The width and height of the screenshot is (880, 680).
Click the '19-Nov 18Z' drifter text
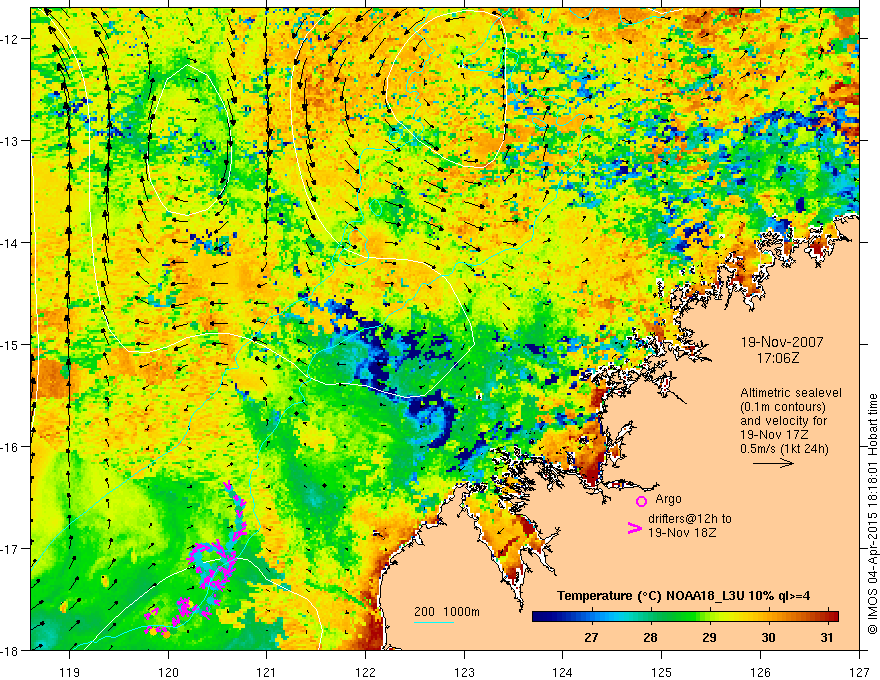(x=682, y=532)
